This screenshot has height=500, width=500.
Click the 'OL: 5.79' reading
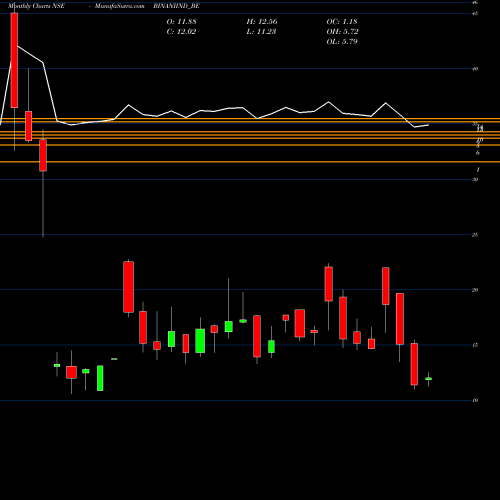coord(342,42)
